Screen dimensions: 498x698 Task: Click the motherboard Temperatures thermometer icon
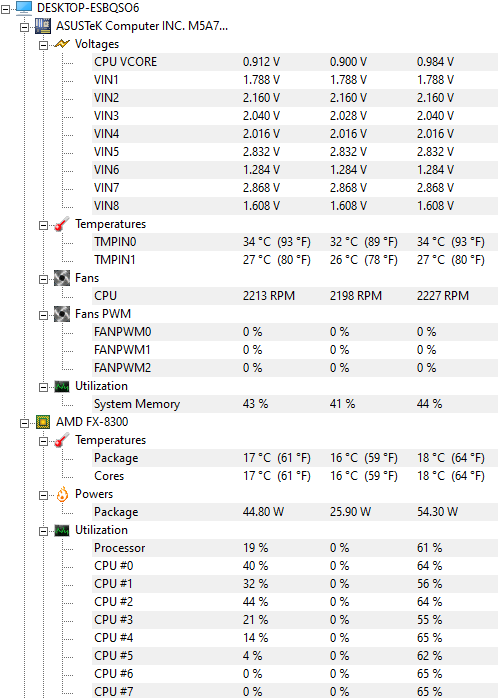point(62,224)
